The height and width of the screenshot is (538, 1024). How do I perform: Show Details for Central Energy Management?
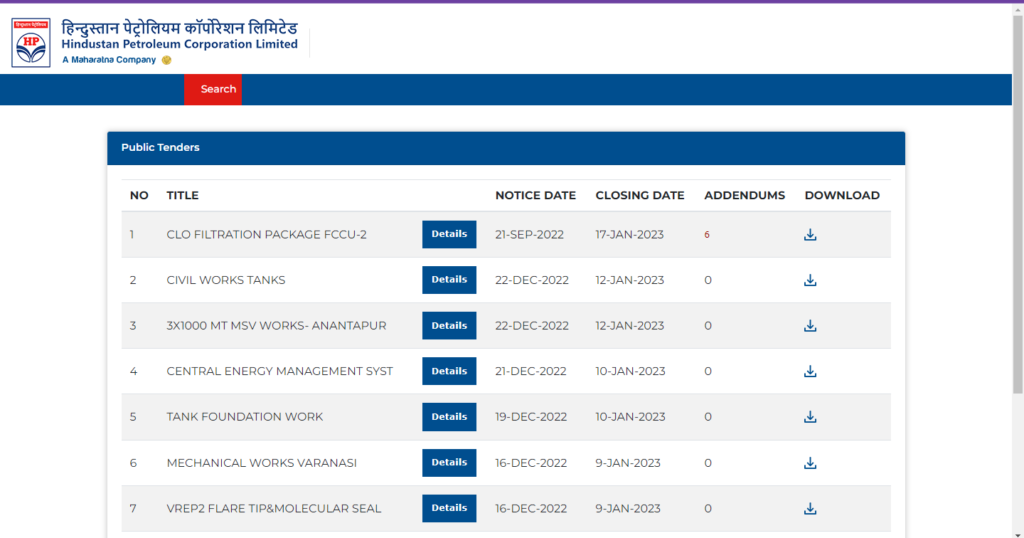(x=449, y=371)
